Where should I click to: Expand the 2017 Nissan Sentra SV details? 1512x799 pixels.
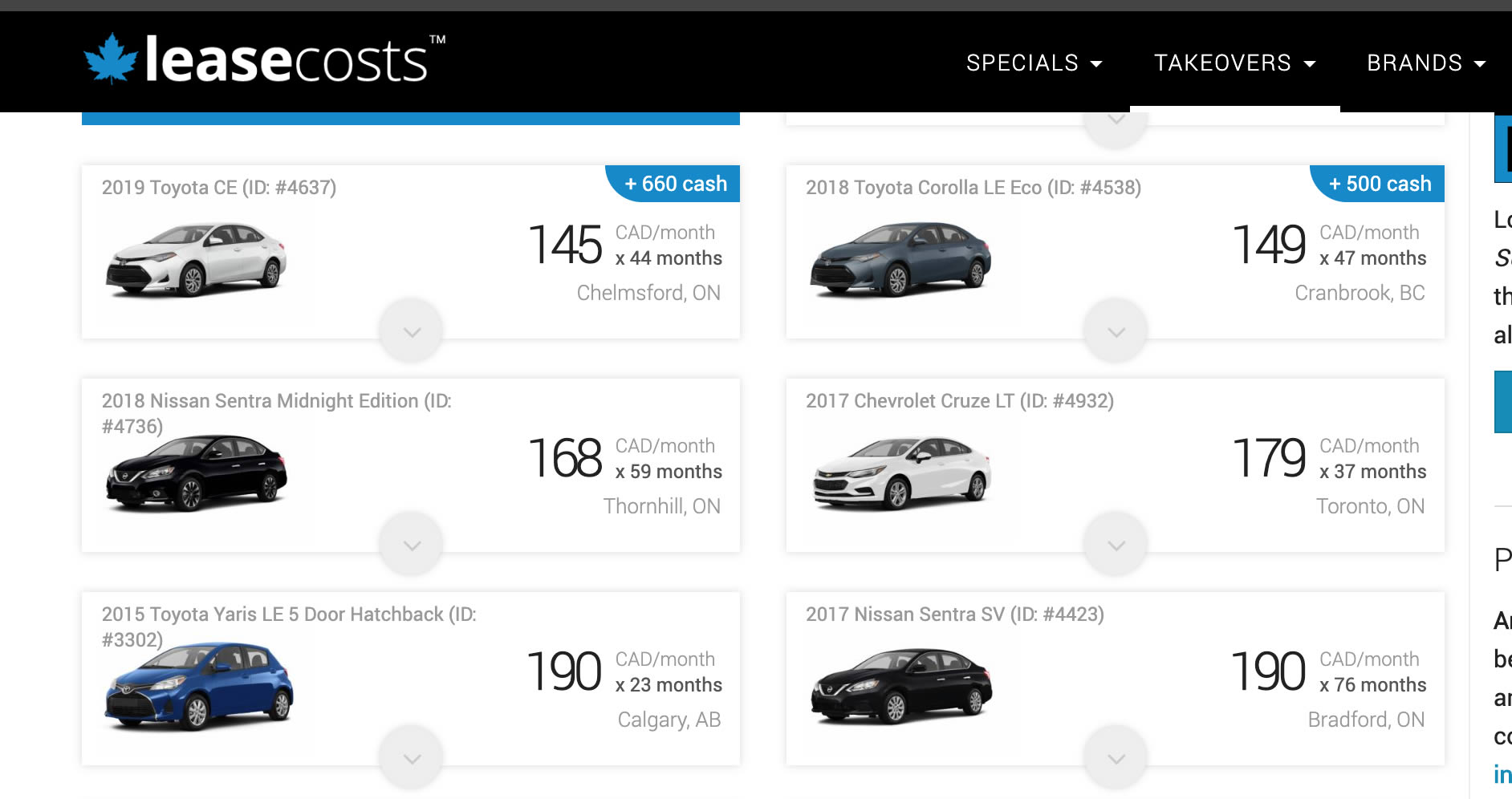coord(1116,758)
